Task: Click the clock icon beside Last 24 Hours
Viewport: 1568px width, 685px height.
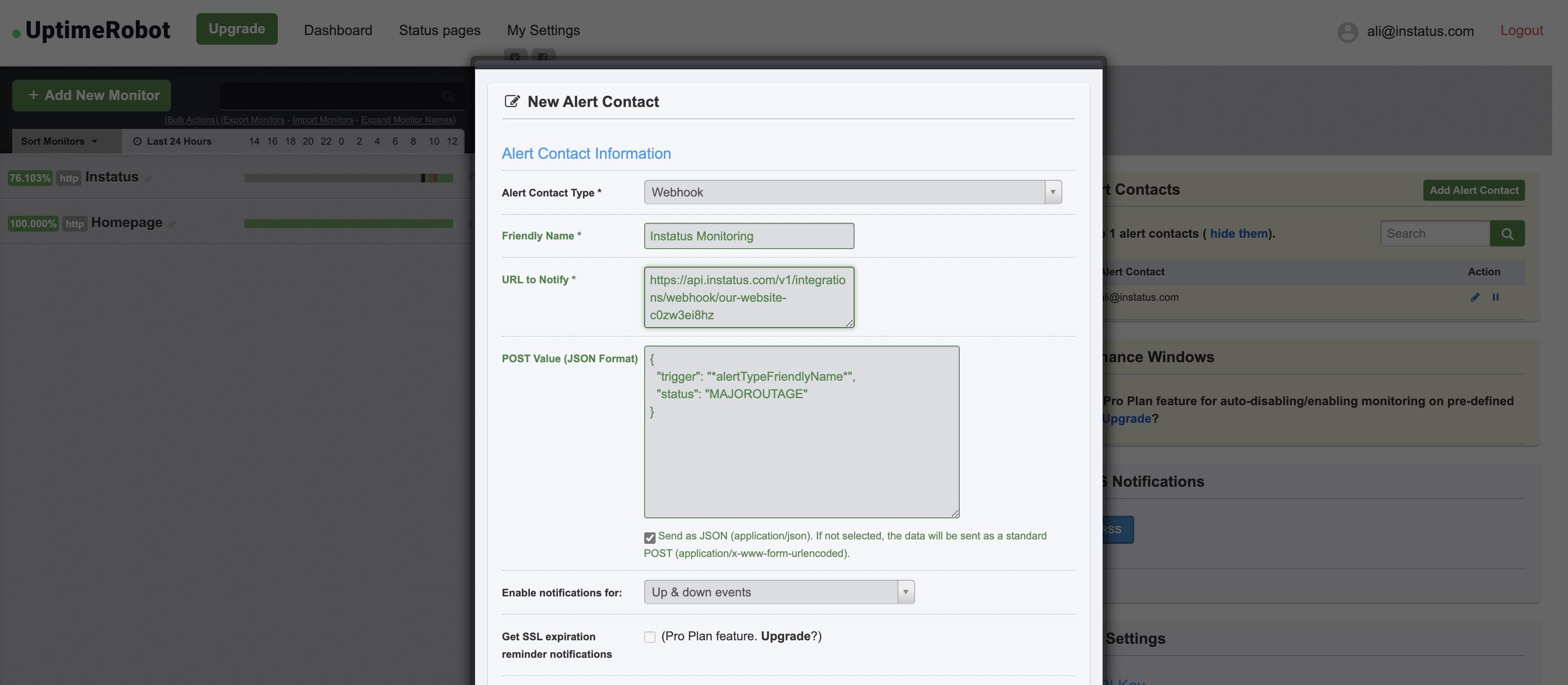Action: (137, 141)
